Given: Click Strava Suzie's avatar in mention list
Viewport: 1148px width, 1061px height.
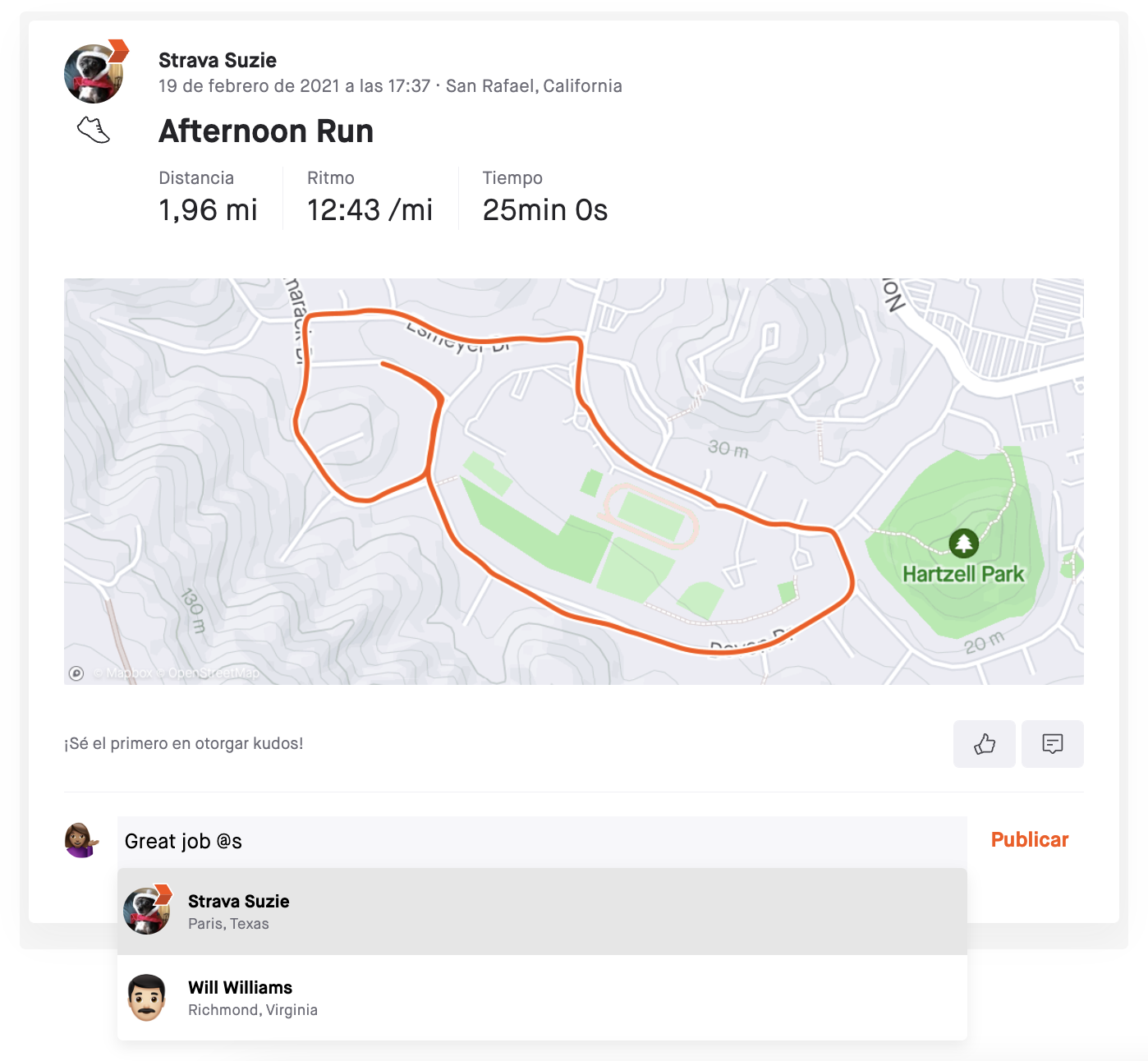Looking at the screenshot, I should click(x=147, y=911).
